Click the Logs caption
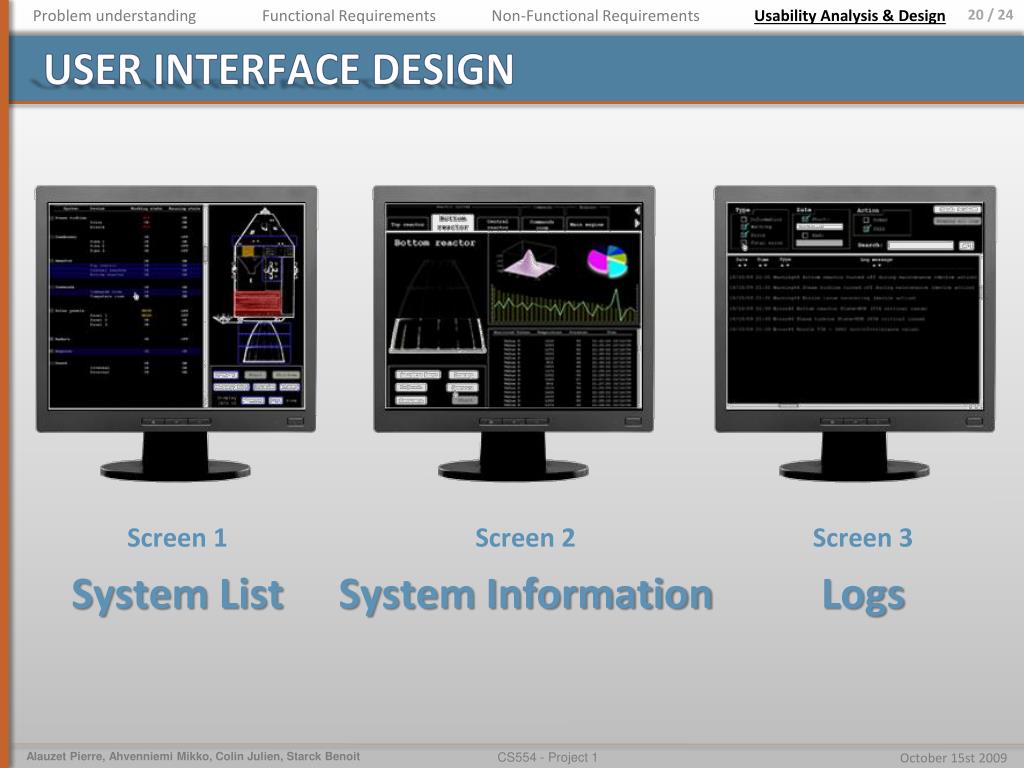Screen dimensions: 1024x768 click(x=863, y=596)
